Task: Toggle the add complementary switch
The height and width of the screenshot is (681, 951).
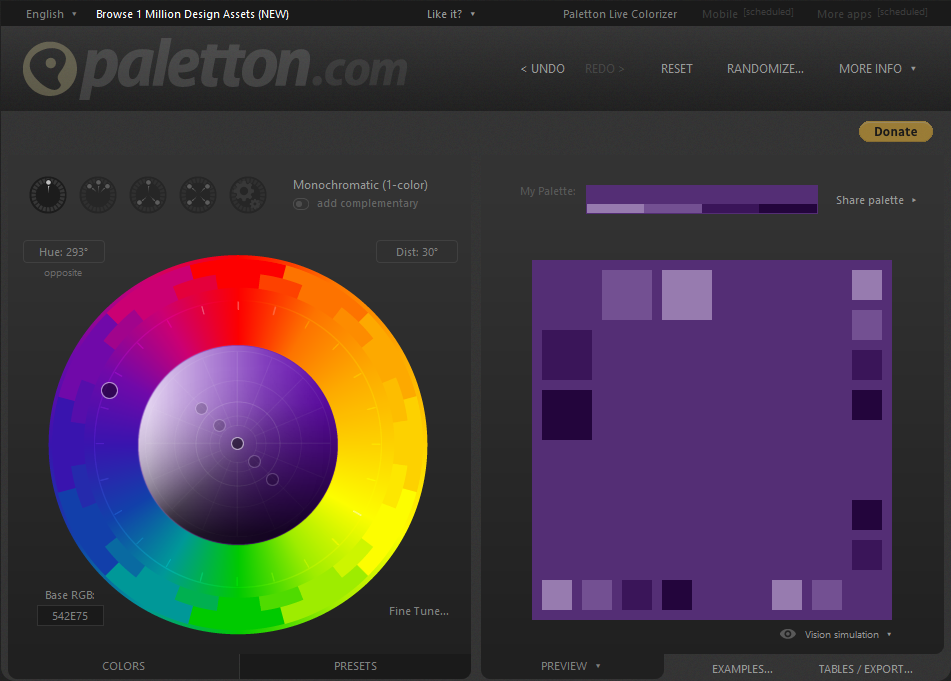Action: coord(301,204)
